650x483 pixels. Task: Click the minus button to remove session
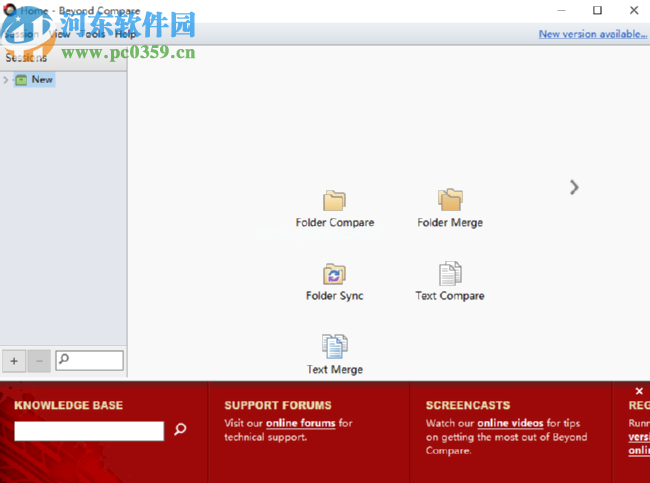click(40, 360)
